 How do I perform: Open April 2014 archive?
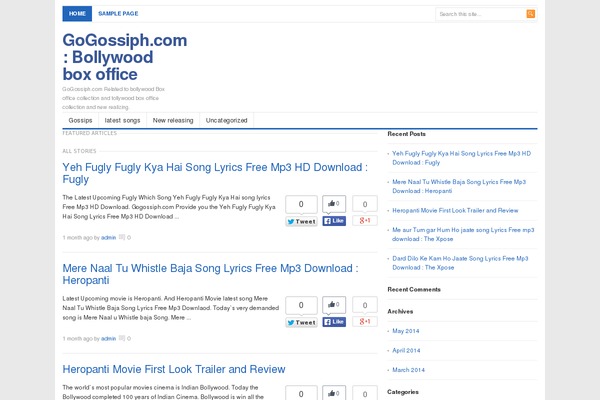(x=406, y=351)
